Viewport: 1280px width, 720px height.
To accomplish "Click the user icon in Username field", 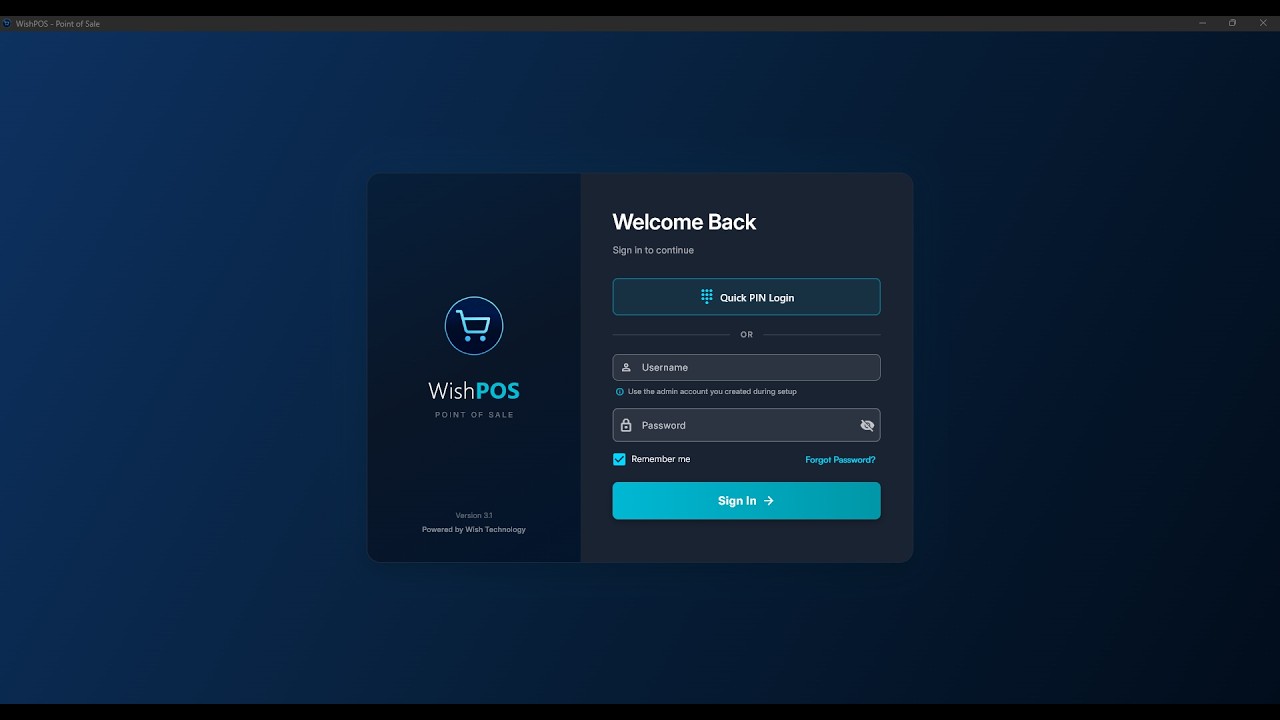I will click(x=626, y=367).
